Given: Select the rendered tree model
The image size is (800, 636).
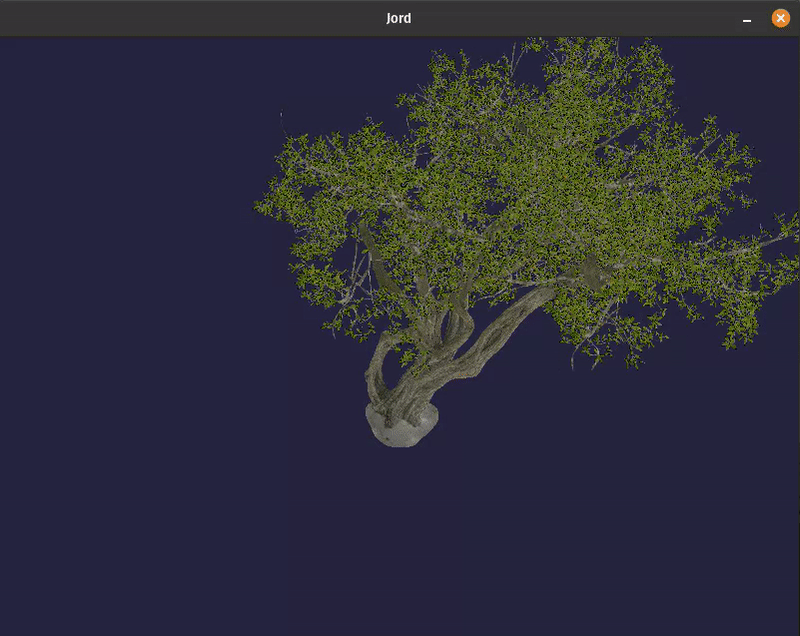Looking at the screenshot, I should coord(526,242).
